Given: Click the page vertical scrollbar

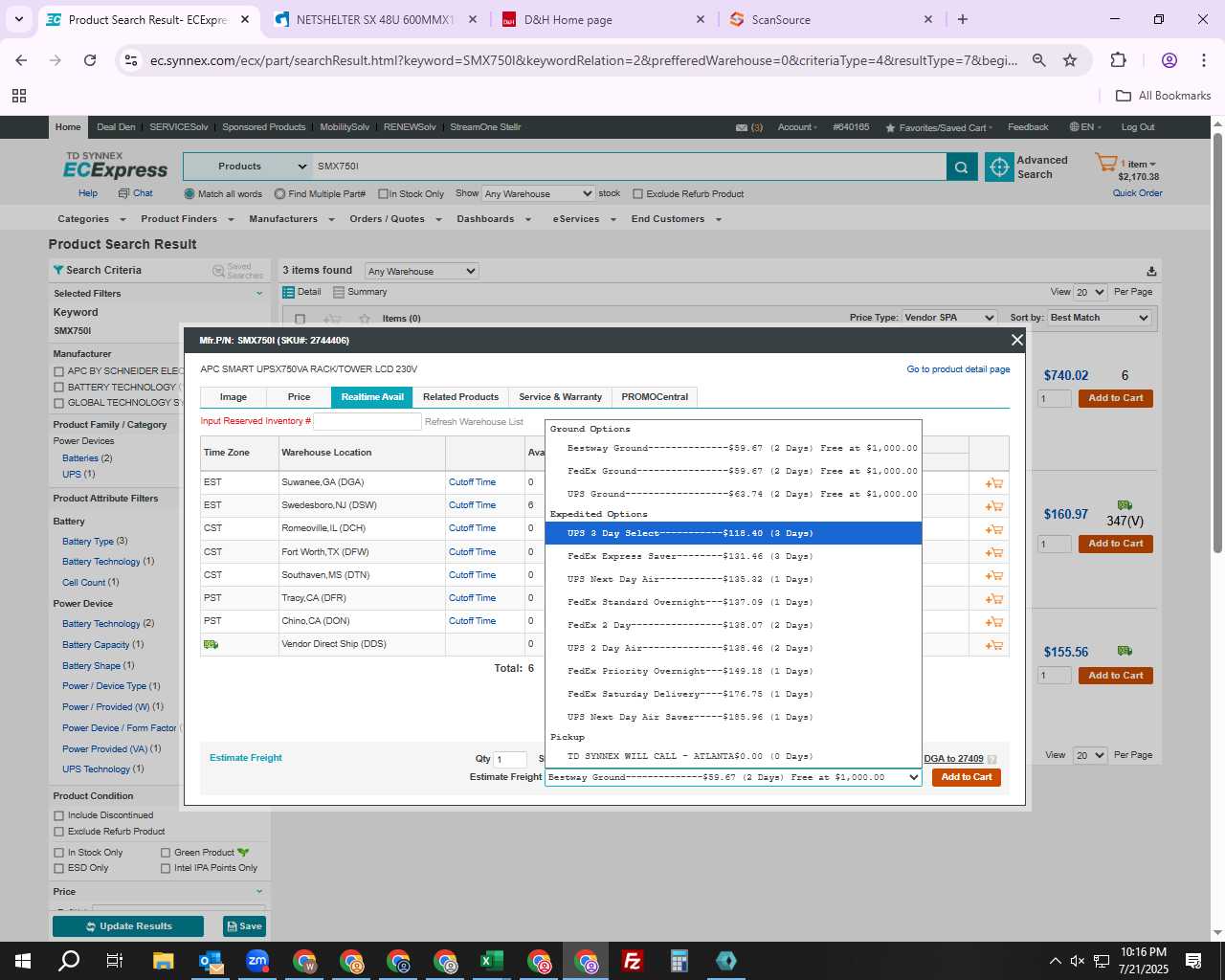Looking at the screenshot, I should tap(1217, 342).
